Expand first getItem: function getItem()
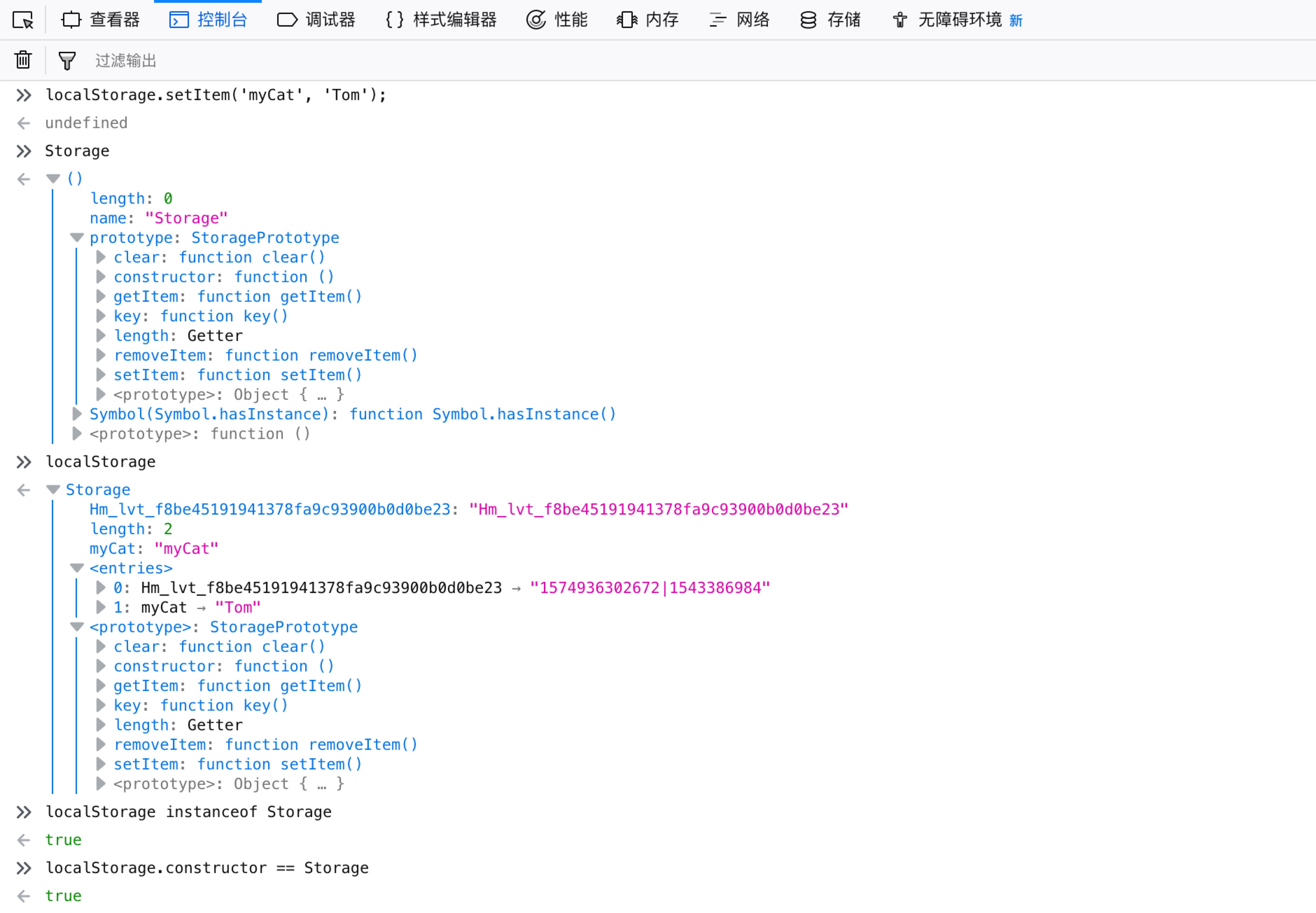 [101, 296]
